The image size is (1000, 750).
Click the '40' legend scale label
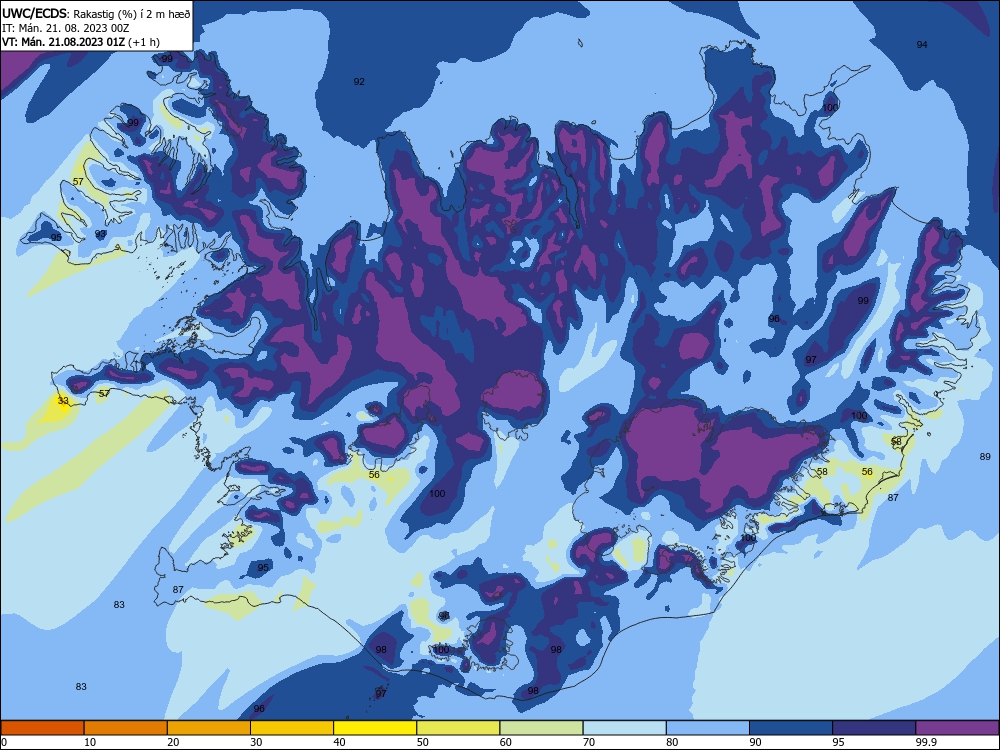(x=340, y=742)
